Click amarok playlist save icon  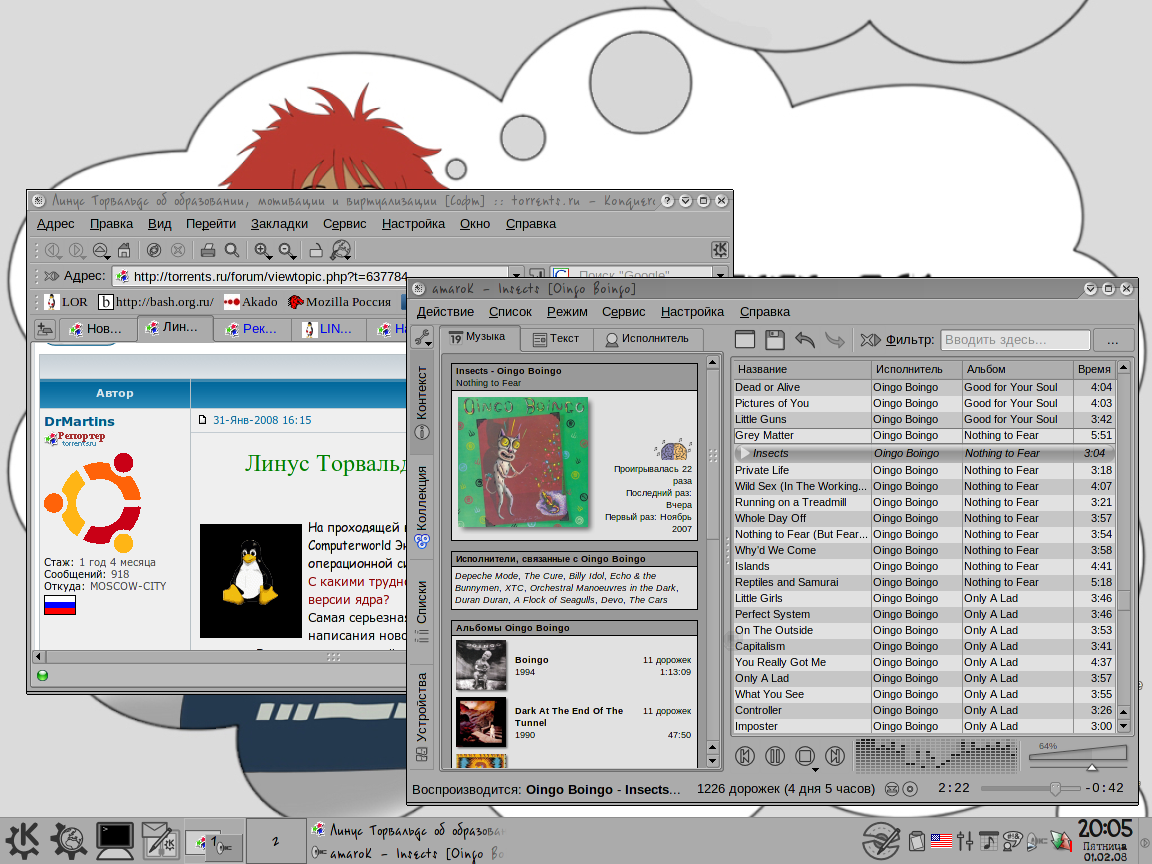775,339
